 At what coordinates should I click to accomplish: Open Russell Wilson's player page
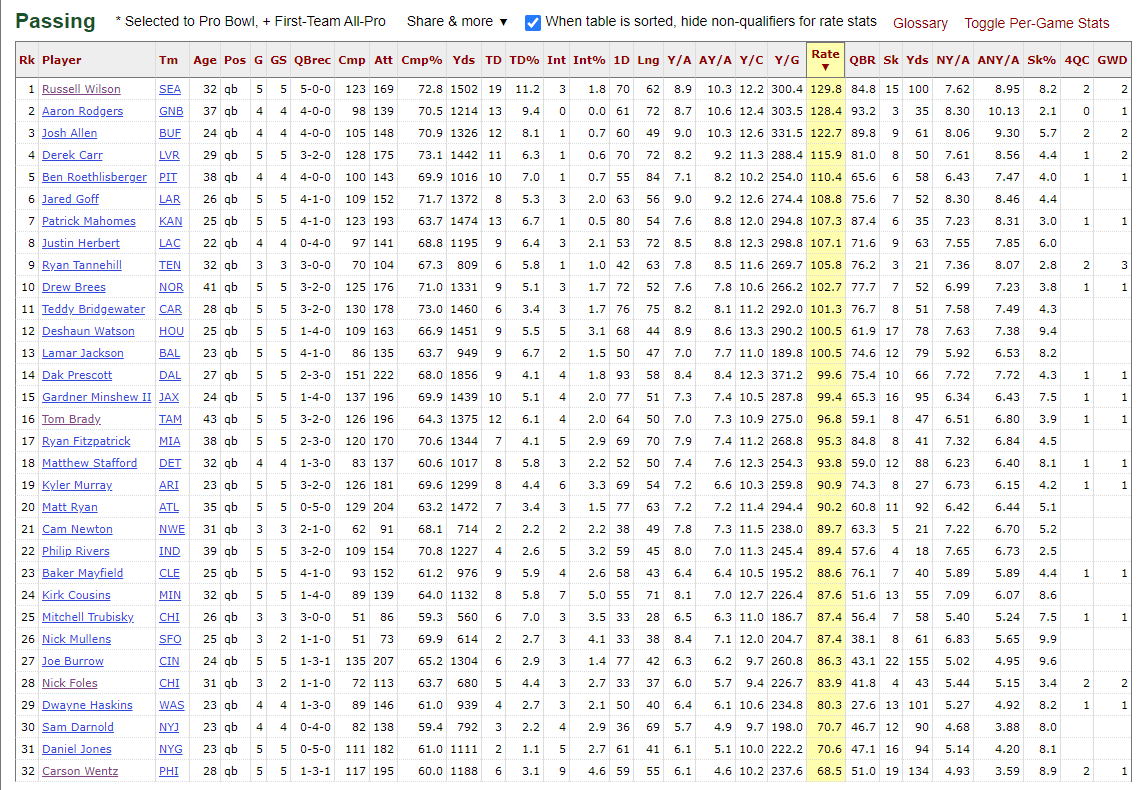tap(81, 89)
